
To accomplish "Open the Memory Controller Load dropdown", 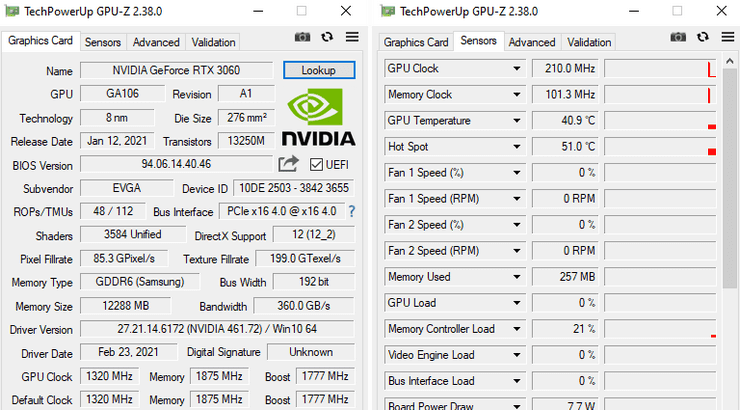I will pyautogui.click(x=517, y=329).
